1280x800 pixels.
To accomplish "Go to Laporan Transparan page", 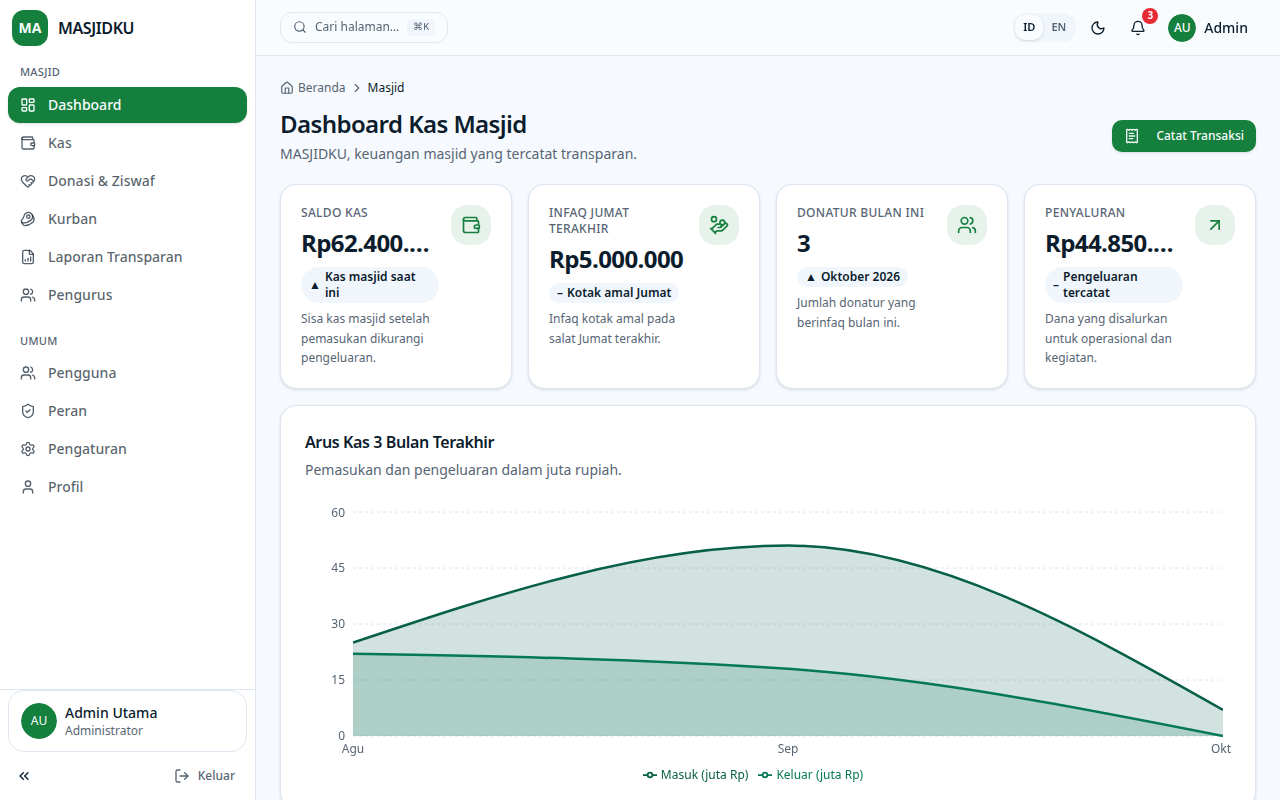I will [x=127, y=257].
